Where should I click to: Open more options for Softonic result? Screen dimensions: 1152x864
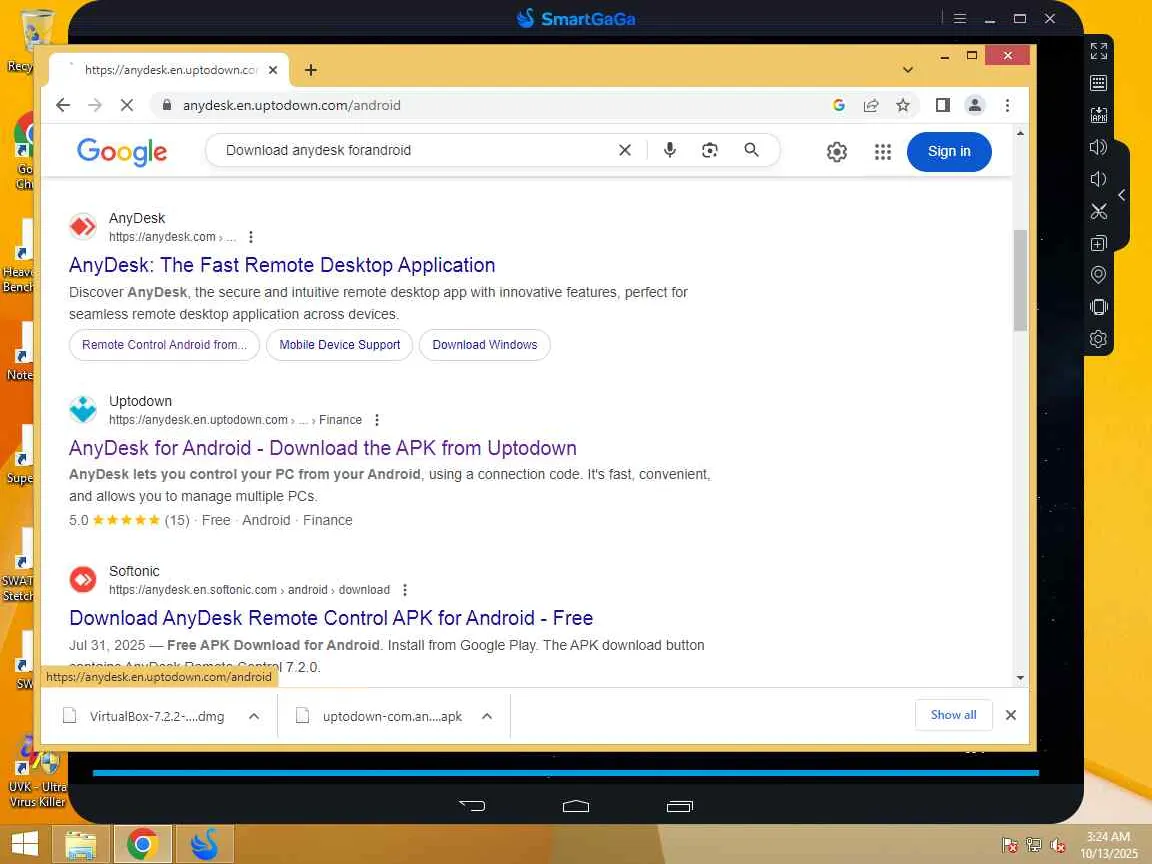coord(405,589)
